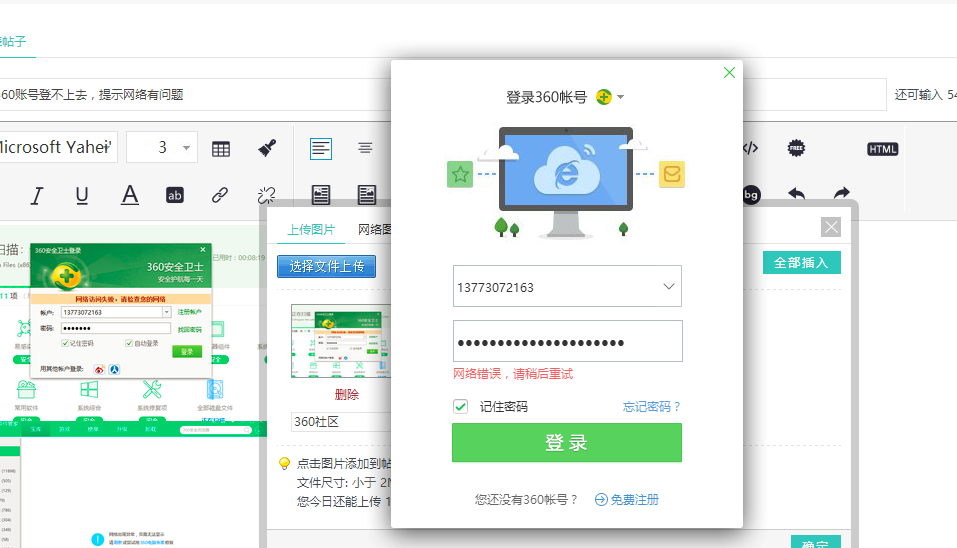Click the Microsoft YaHei font name box
957x548 pixels.
57,147
